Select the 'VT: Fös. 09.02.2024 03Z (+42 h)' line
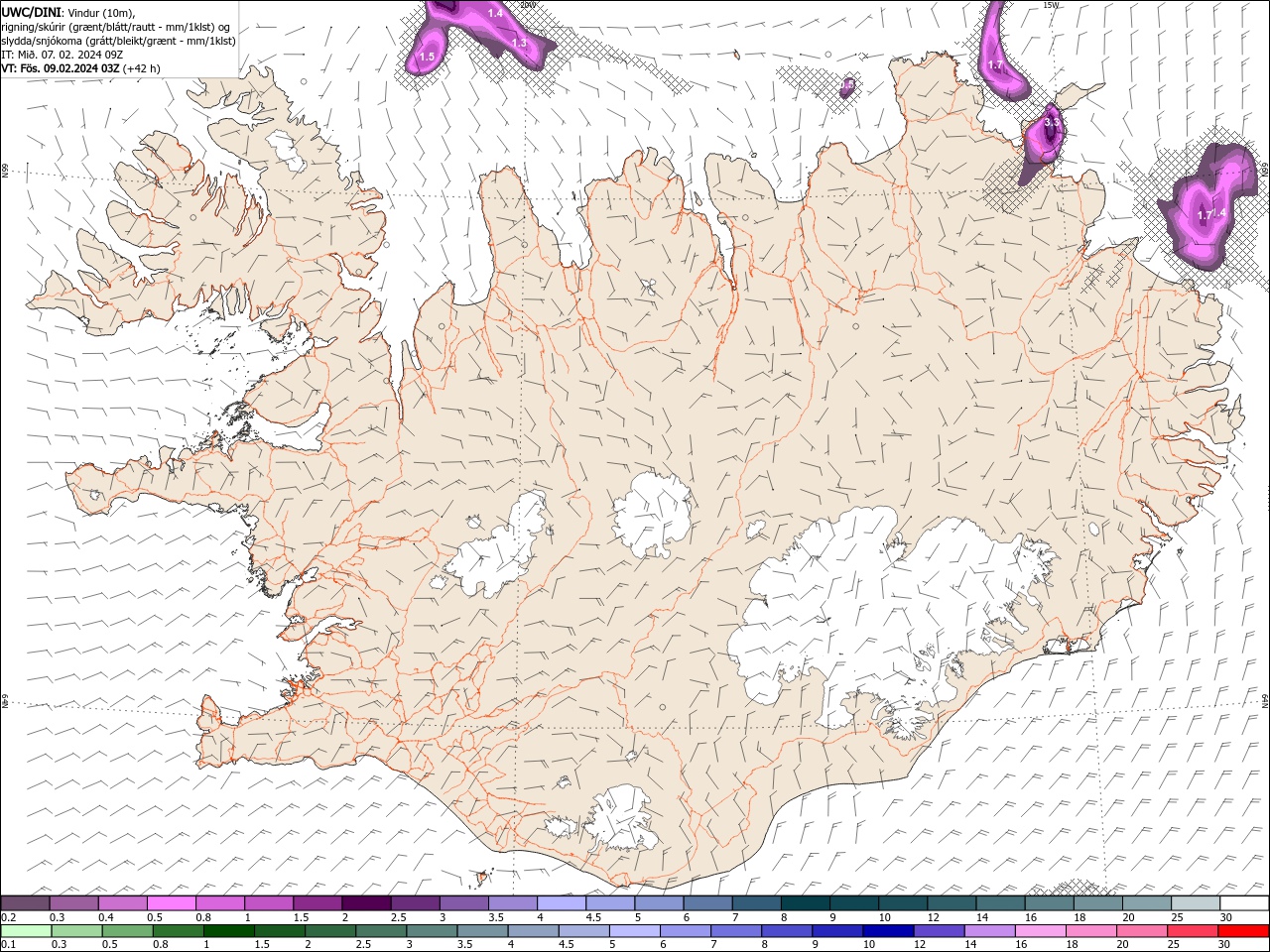Viewport: 1270px width, 952px height. click(80, 68)
